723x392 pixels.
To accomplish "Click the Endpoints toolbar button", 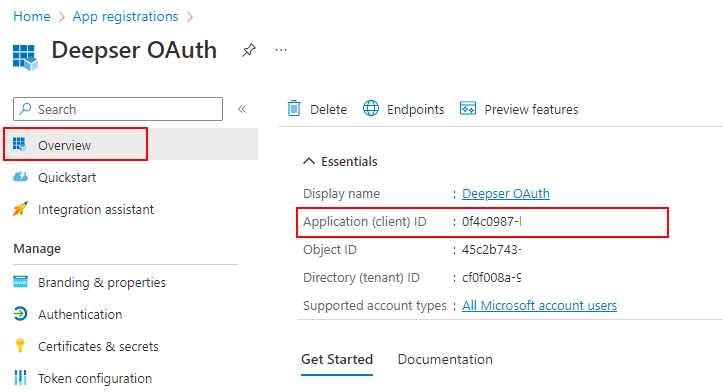I will [403, 109].
